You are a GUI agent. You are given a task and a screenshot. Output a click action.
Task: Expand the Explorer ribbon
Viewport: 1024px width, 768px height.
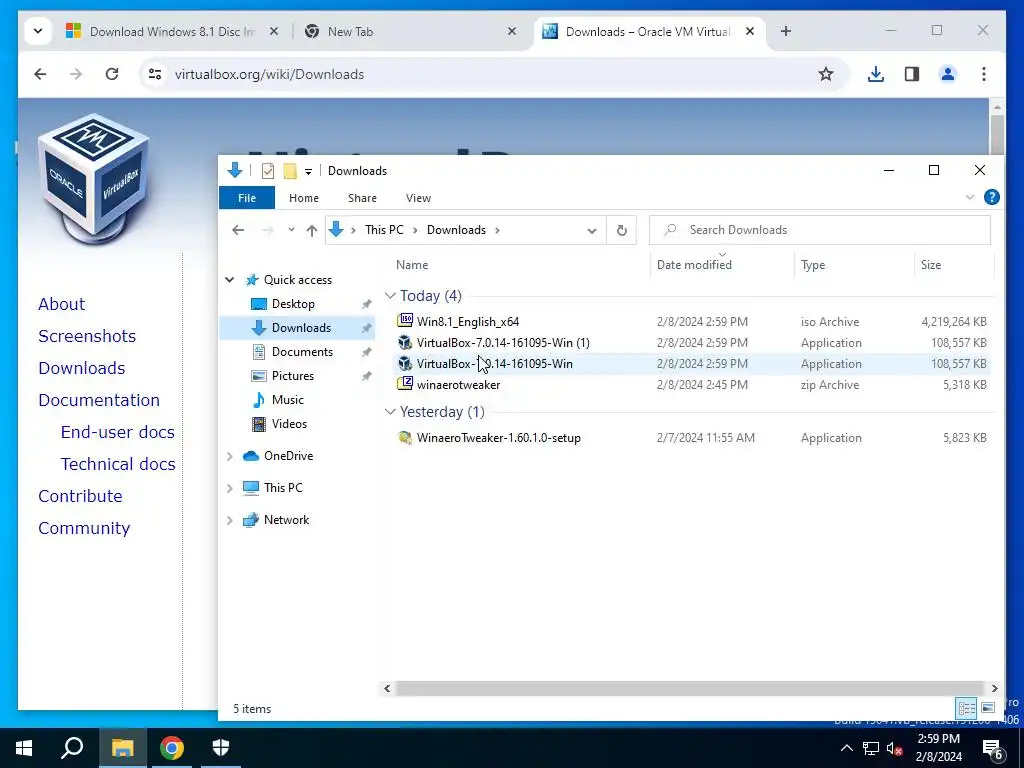(970, 197)
